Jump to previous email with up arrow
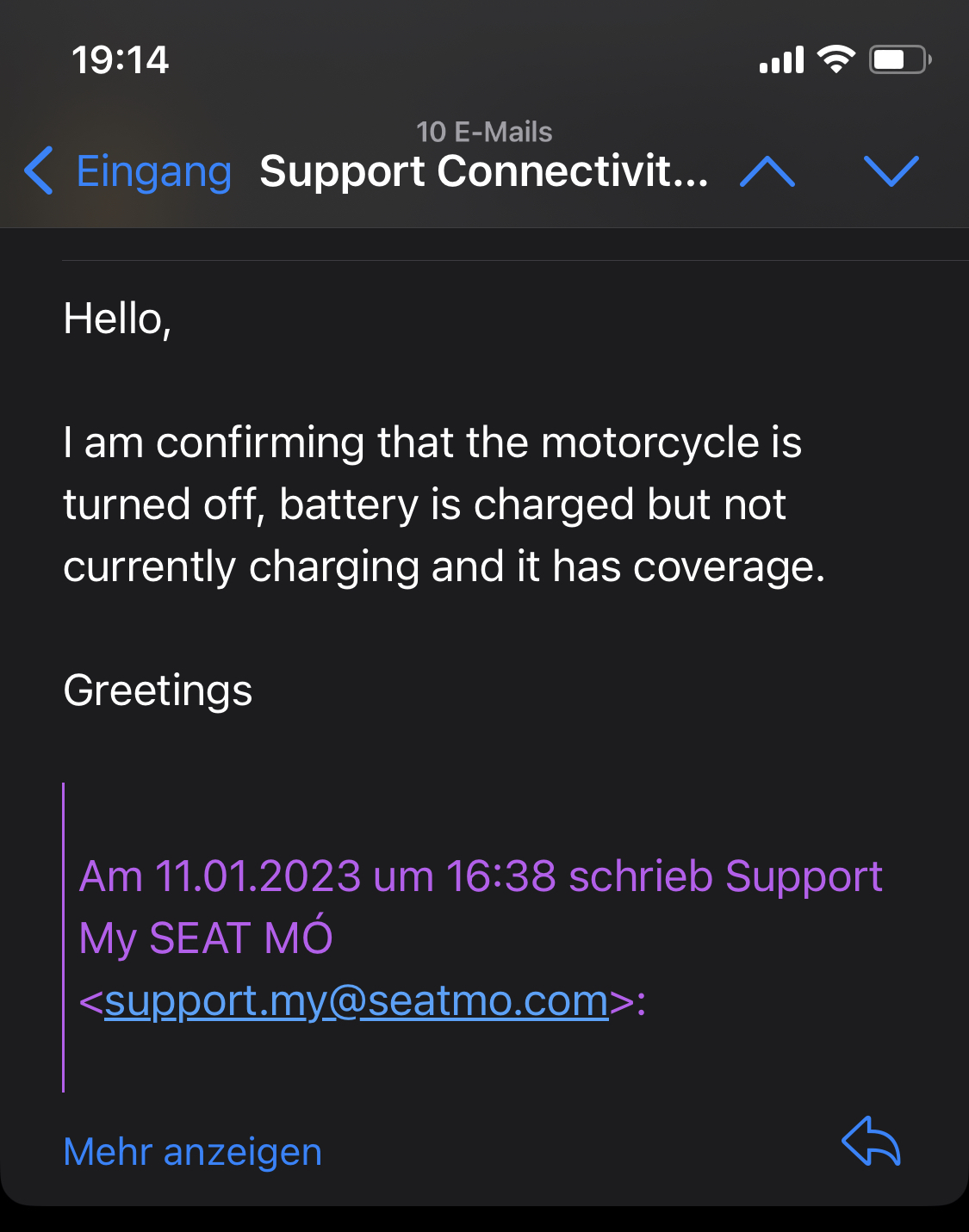The height and width of the screenshot is (1232, 969). click(767, 171)
